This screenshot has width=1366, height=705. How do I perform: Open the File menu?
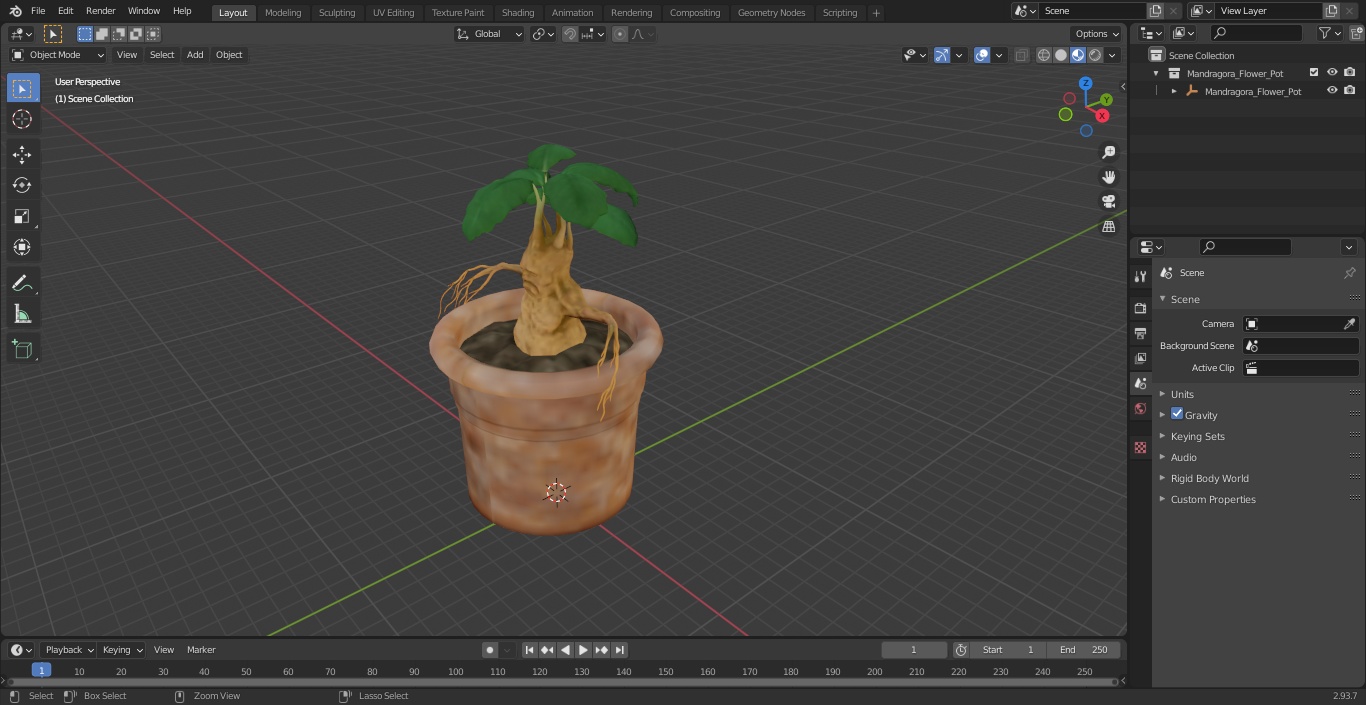tap(38, 11)
